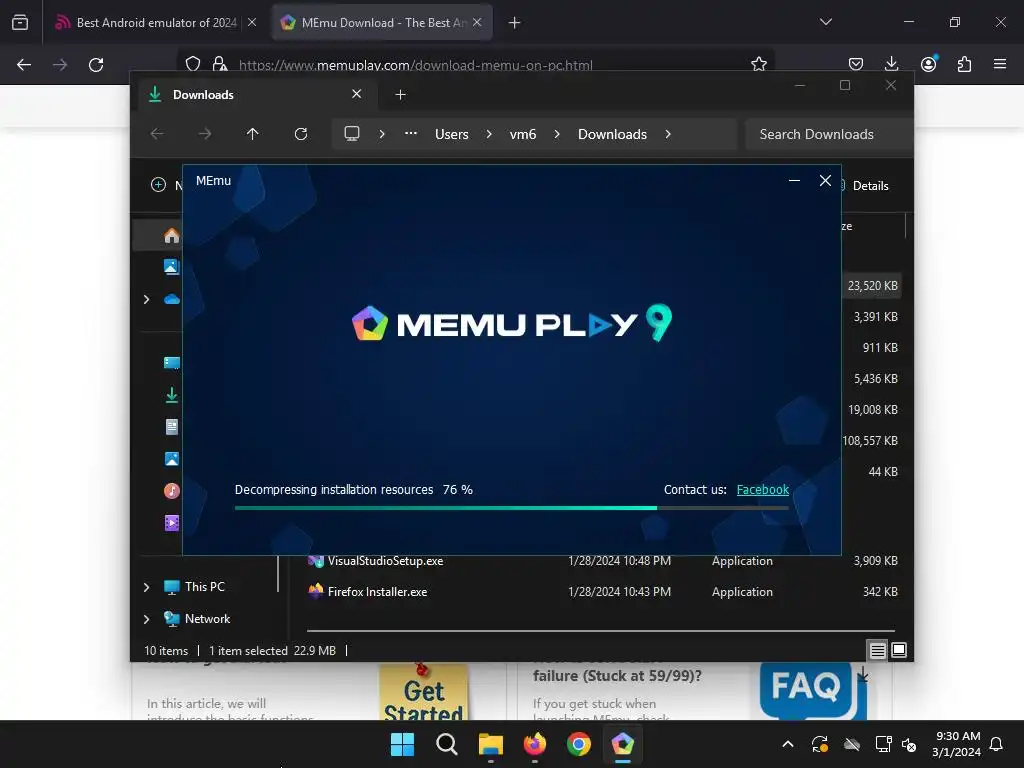Bookmark this page with the star icon

click(758, 64)
